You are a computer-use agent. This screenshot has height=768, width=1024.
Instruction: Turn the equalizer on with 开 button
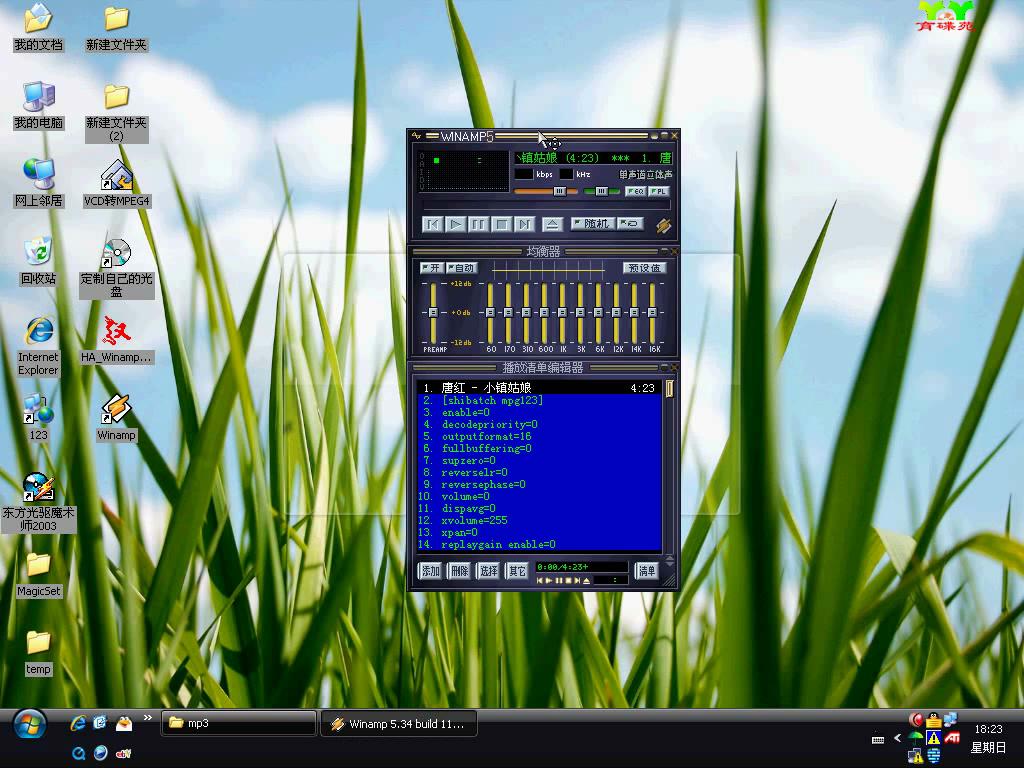tap(432, 268)
